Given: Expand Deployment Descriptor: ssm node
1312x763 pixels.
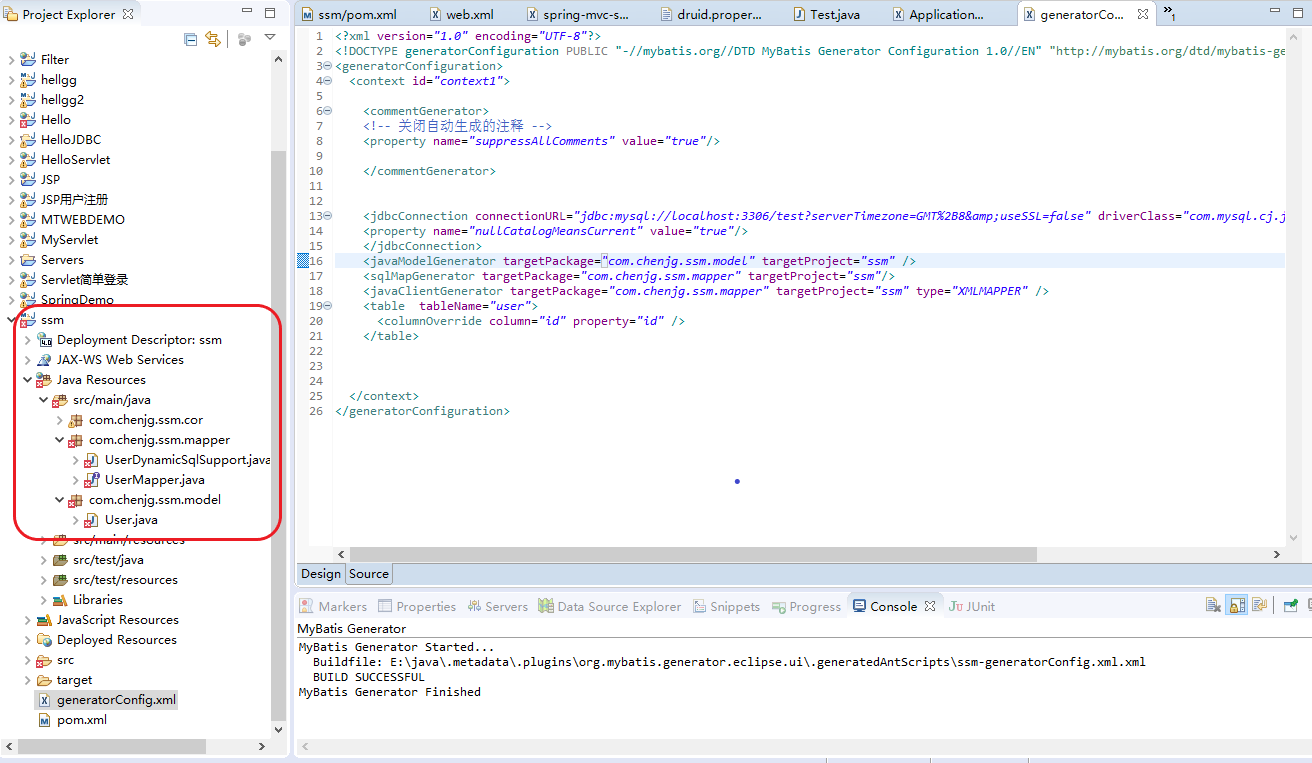Looking at the screenshot, I should 27,340.
